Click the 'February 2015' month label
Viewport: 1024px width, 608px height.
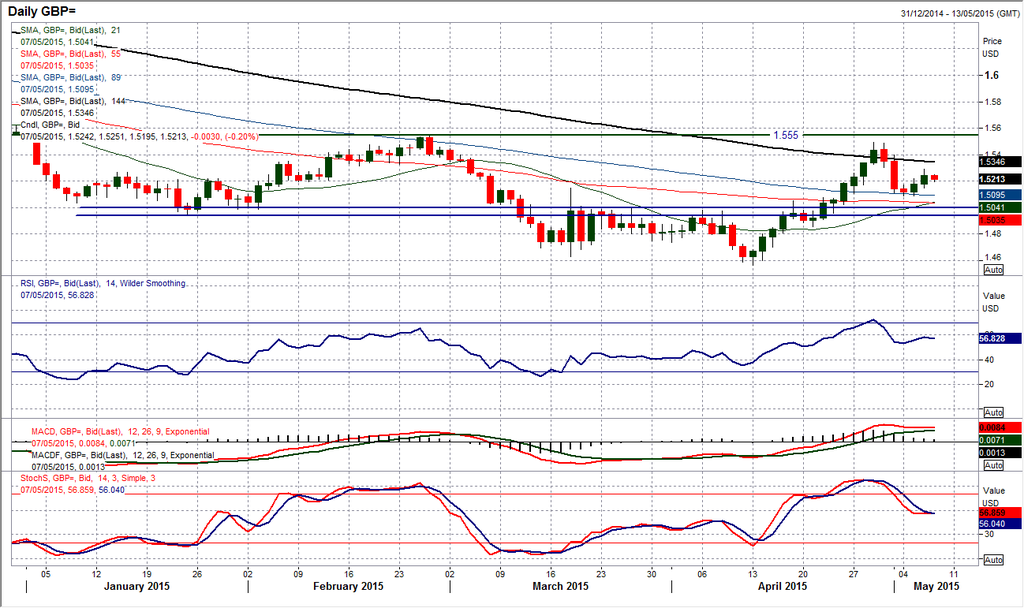348,586
